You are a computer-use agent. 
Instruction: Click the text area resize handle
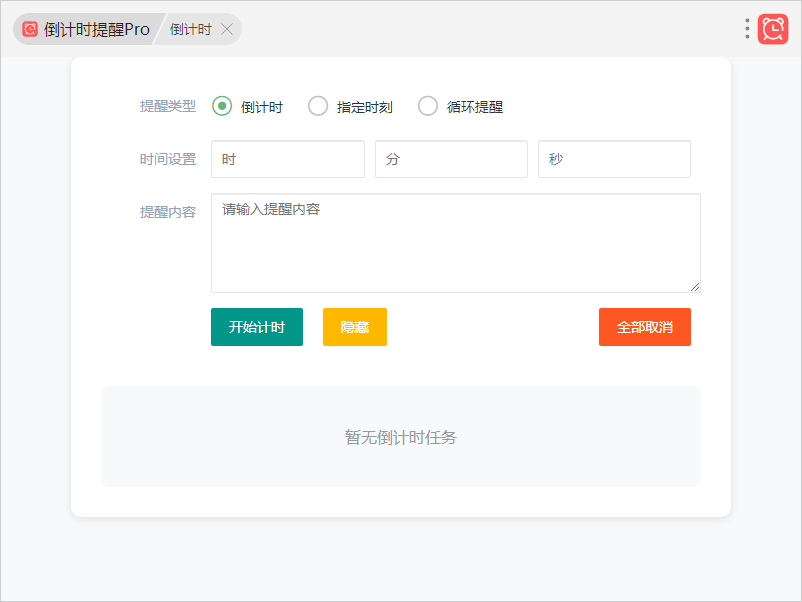[695, 287]
